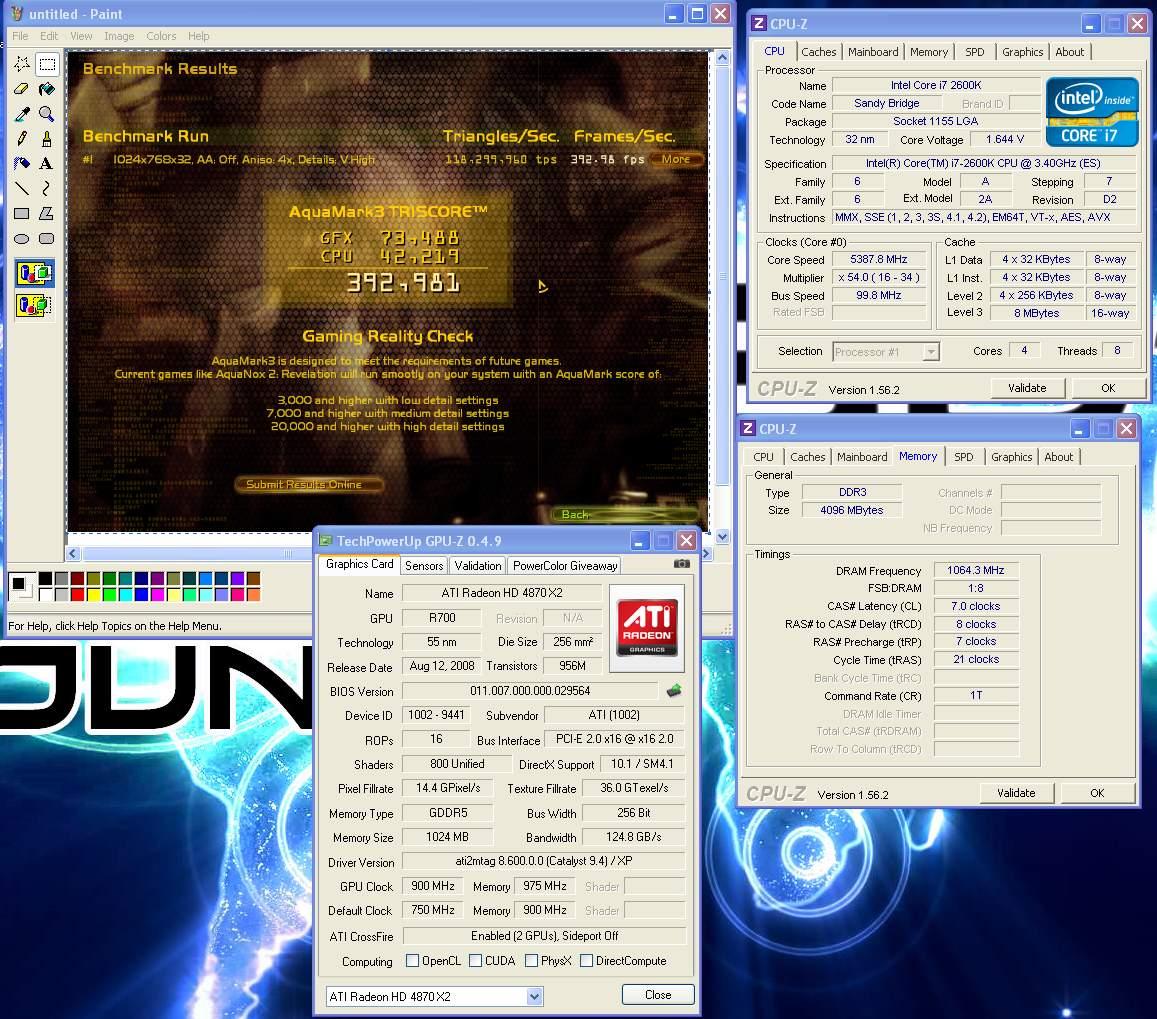Viewport: 1157px width, 1019px height.
Task: Tick the OpenCL checkbox in GPU-Z
Action: (412, 961)
